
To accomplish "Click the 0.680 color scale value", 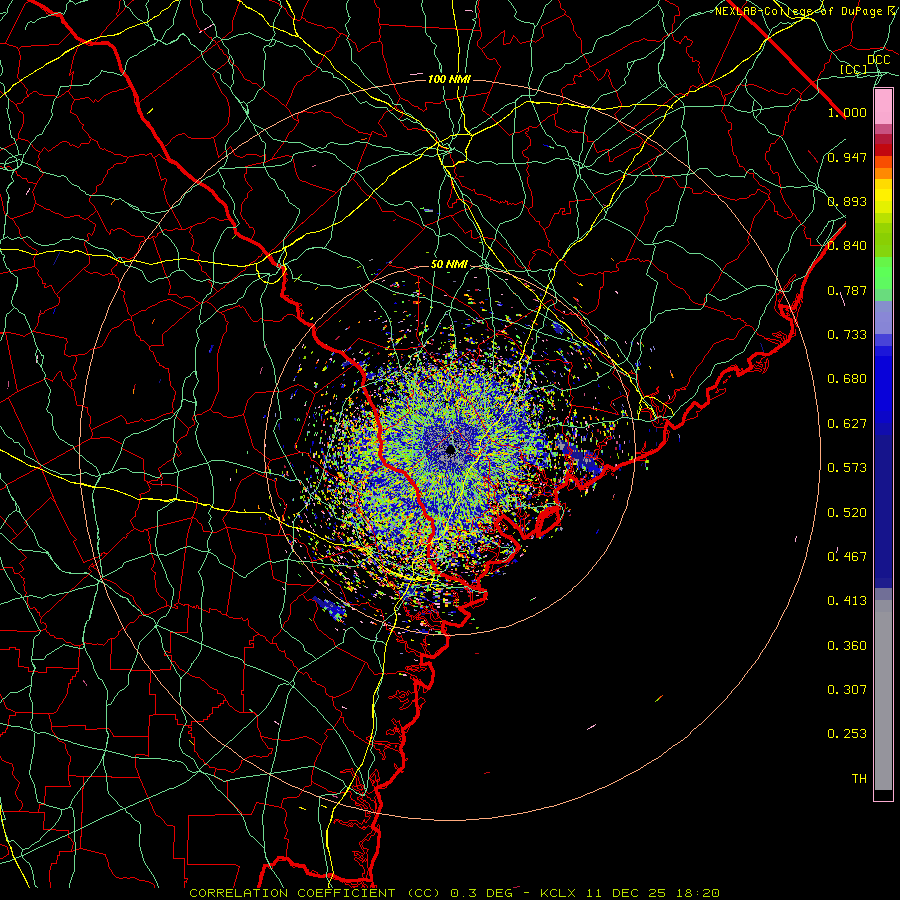I will pyautogui.click(x=847, y=379).
